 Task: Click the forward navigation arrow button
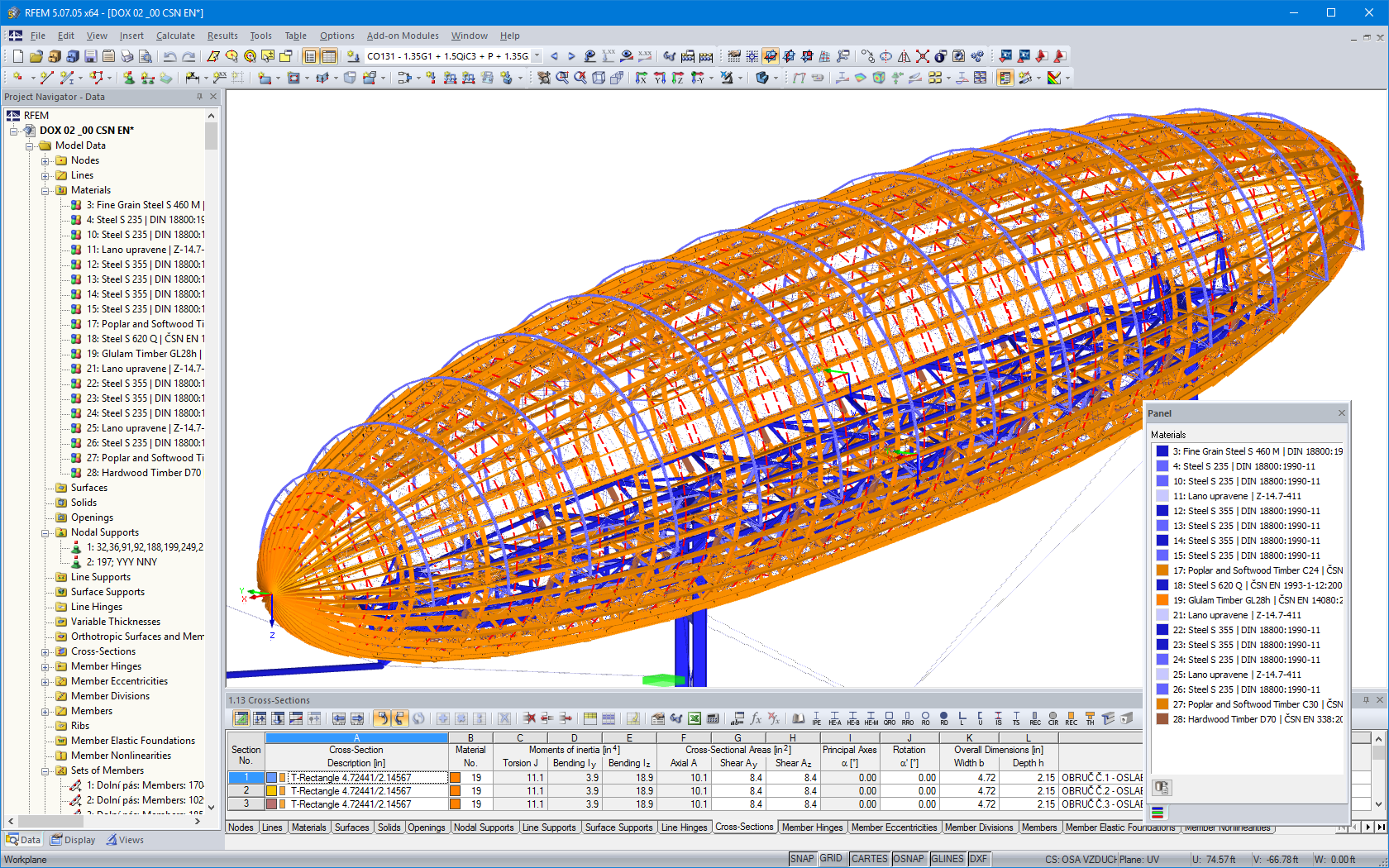point(571,56)
